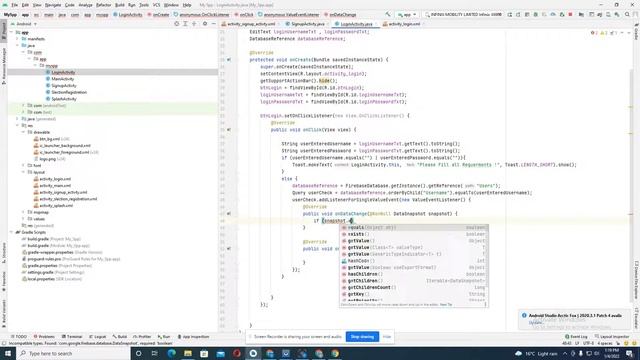
Task: Collapse the app module node
Action: 12,32
